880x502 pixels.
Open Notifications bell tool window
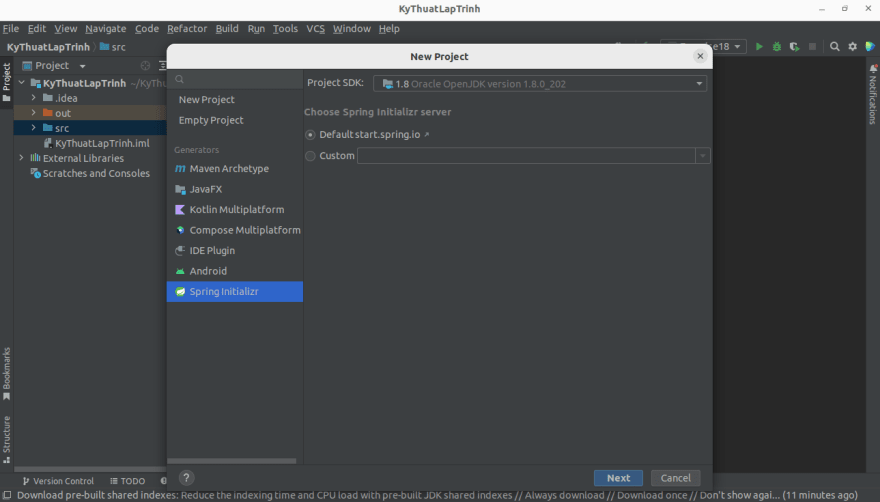coord(873,94)
